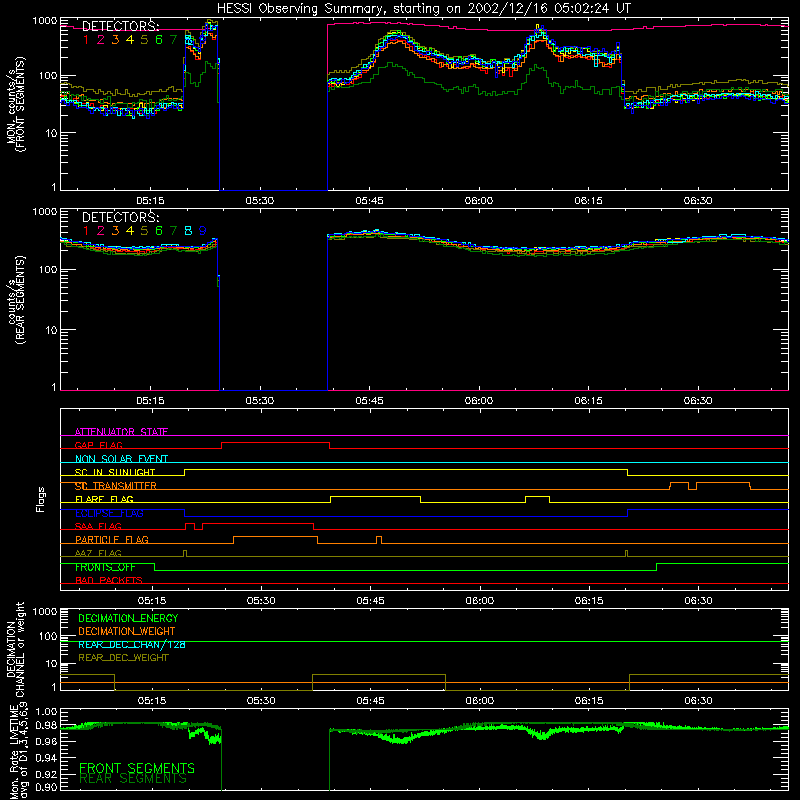Viewport: 800px width, 800px height.
Task: Select the FLARE_FLAG label
Action: point(104,499)
